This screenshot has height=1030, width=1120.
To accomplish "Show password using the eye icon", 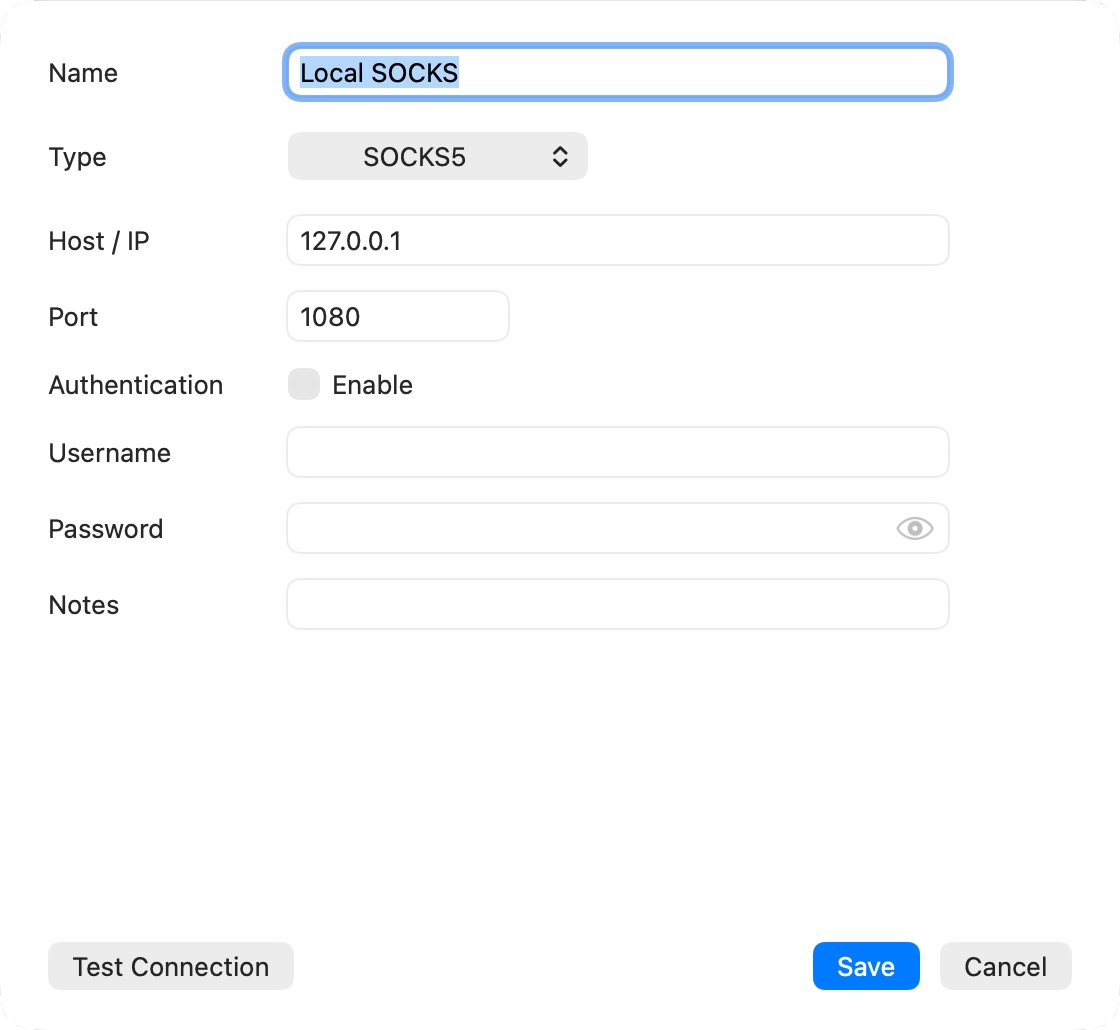I will tap(914, 529).
